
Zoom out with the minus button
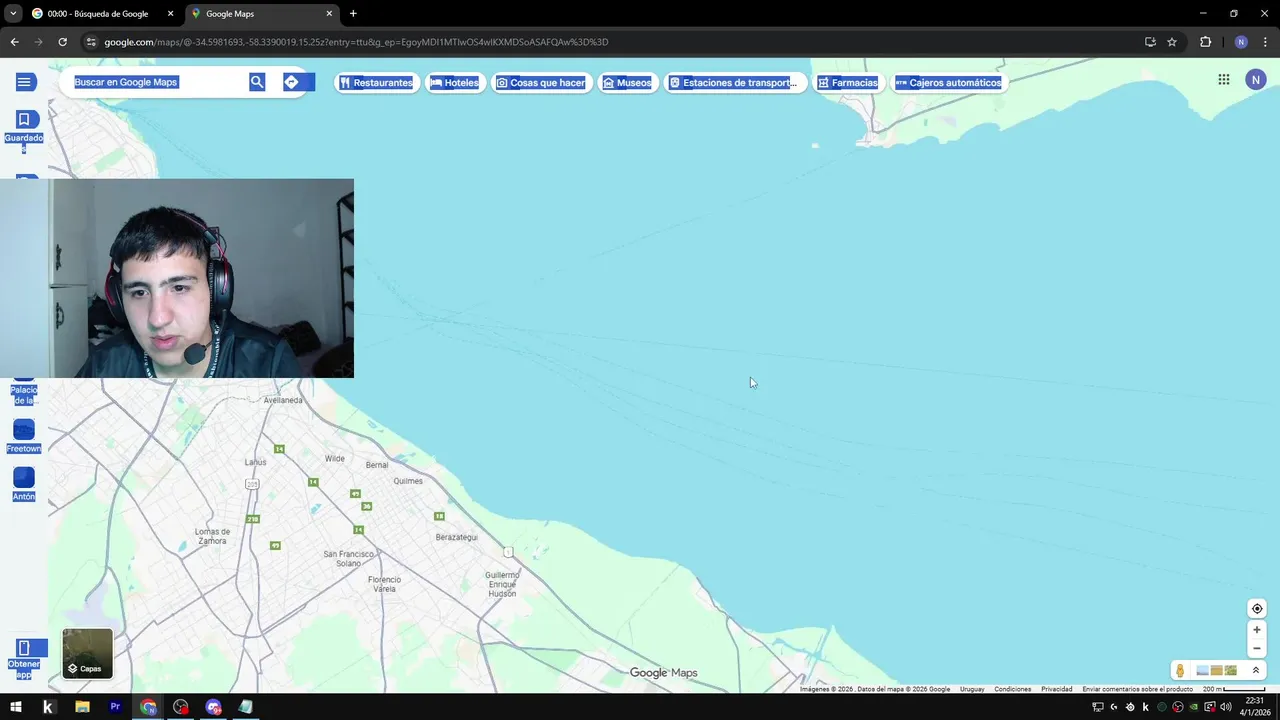tap(1257, 648)
